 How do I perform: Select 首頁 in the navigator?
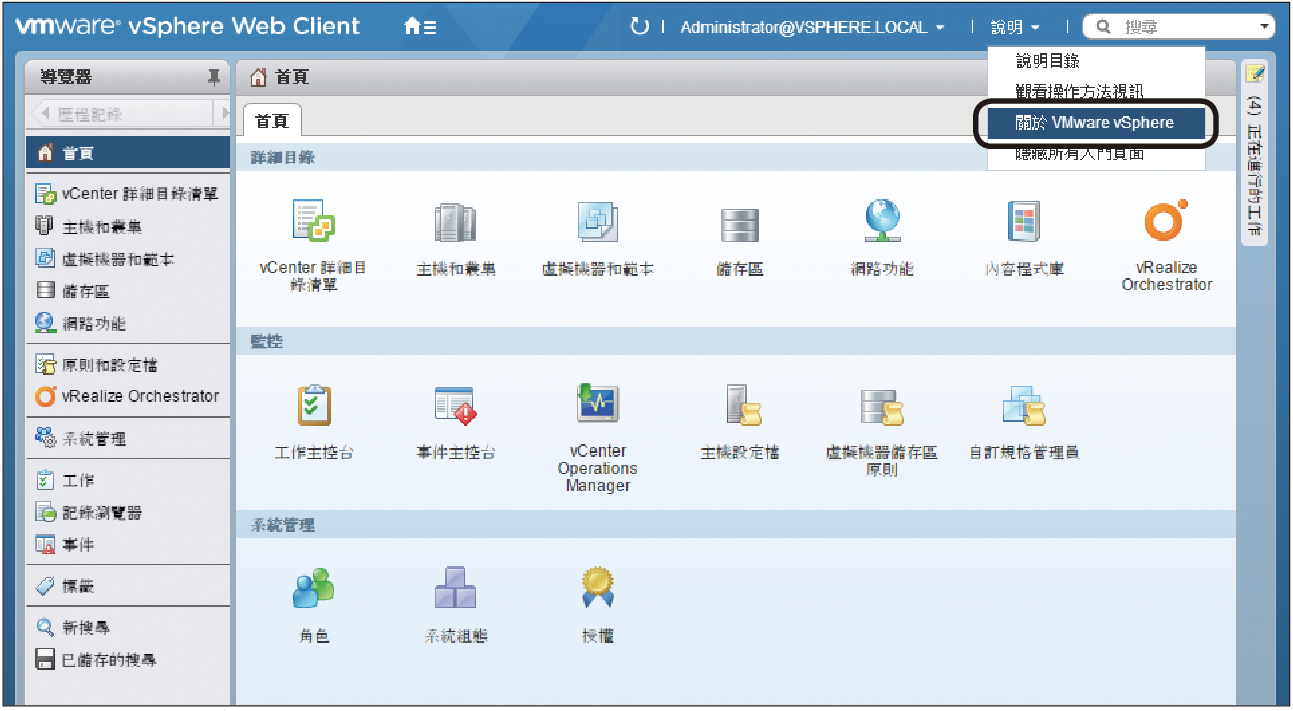129,153
